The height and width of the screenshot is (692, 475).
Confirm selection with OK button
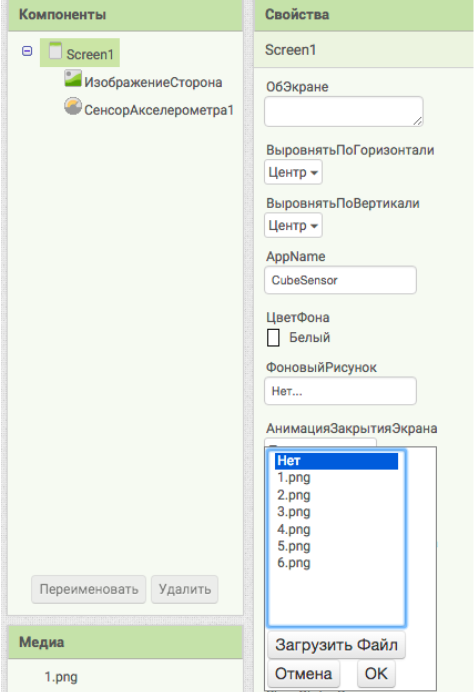click(376, 674)
